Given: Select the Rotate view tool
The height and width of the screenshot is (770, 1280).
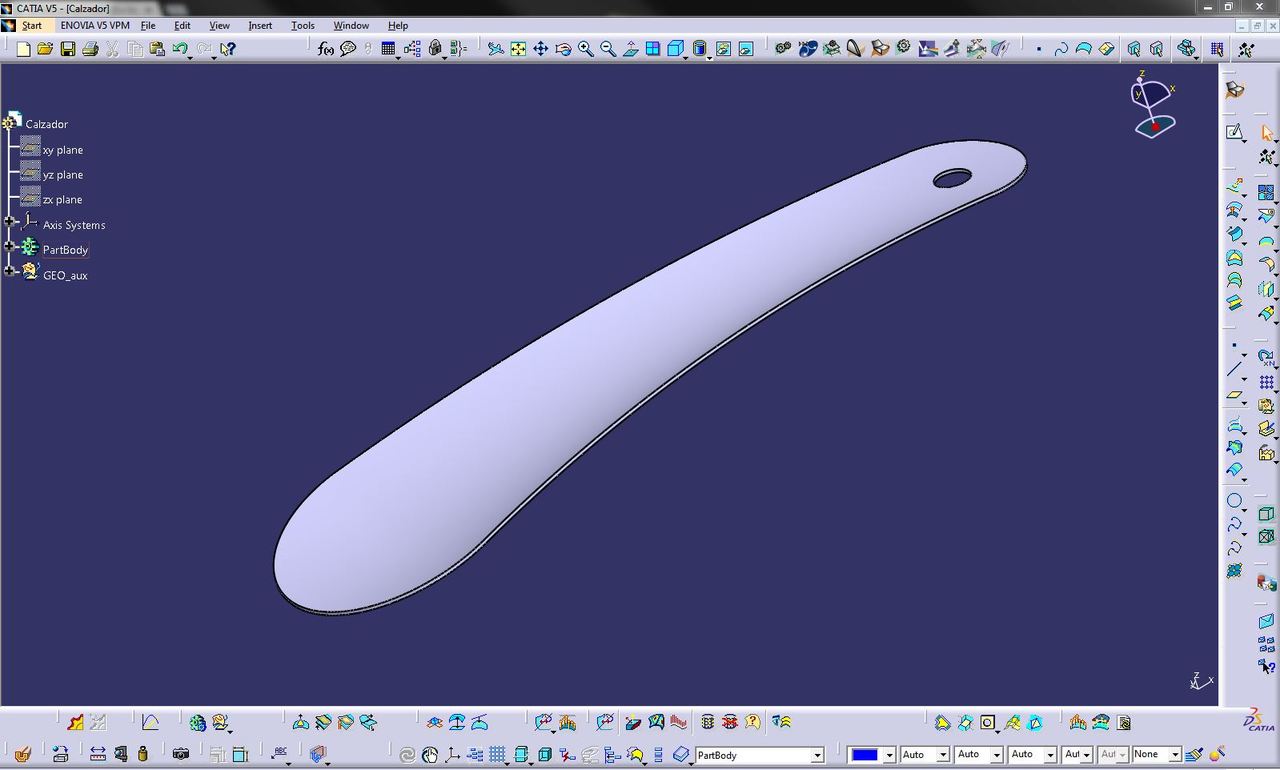Looking at the screenshot, I should 563,48.
